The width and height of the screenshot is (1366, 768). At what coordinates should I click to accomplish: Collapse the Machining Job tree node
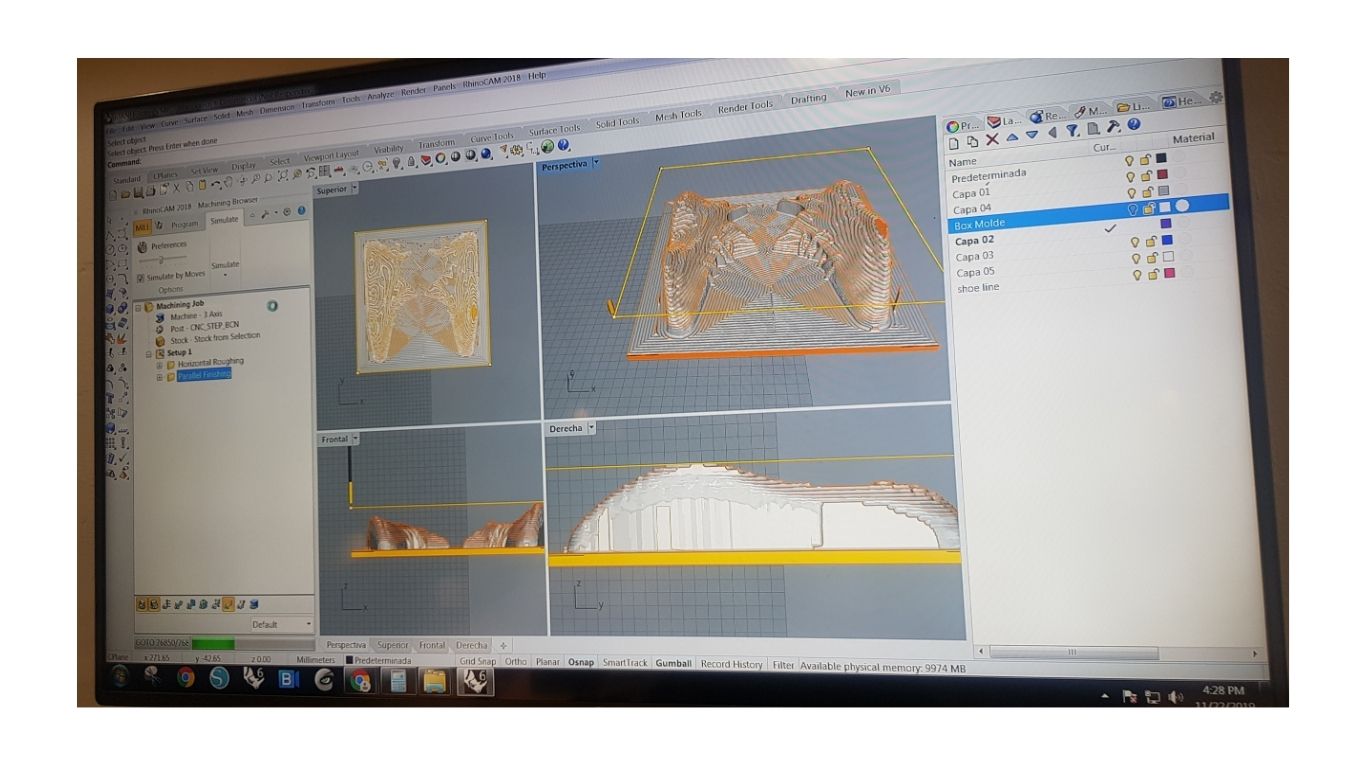point(138,307)
